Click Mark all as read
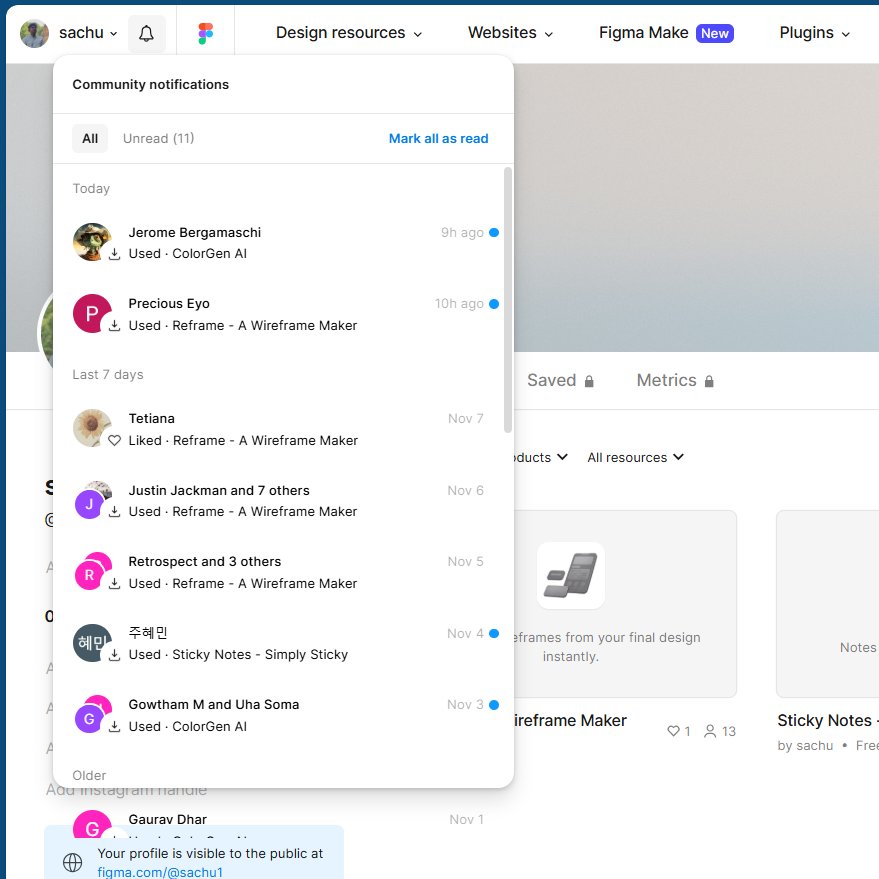This screenshot has height=879, width=879. [x=438, y=138]
